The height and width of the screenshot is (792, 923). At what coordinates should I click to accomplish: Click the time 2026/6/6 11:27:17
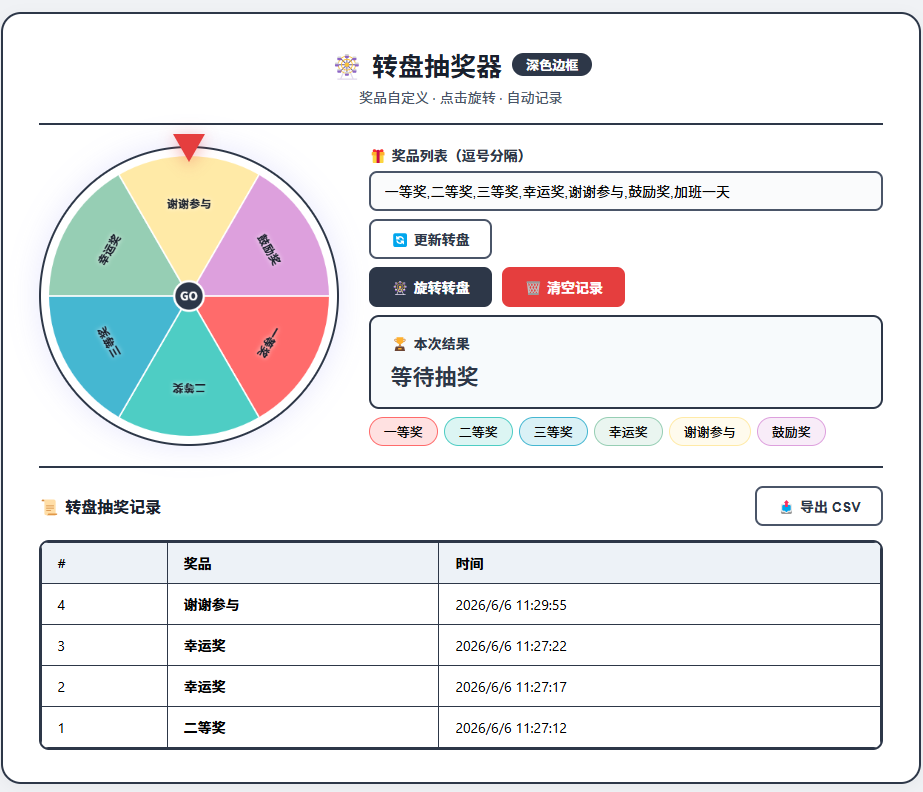tap(511, 687)
